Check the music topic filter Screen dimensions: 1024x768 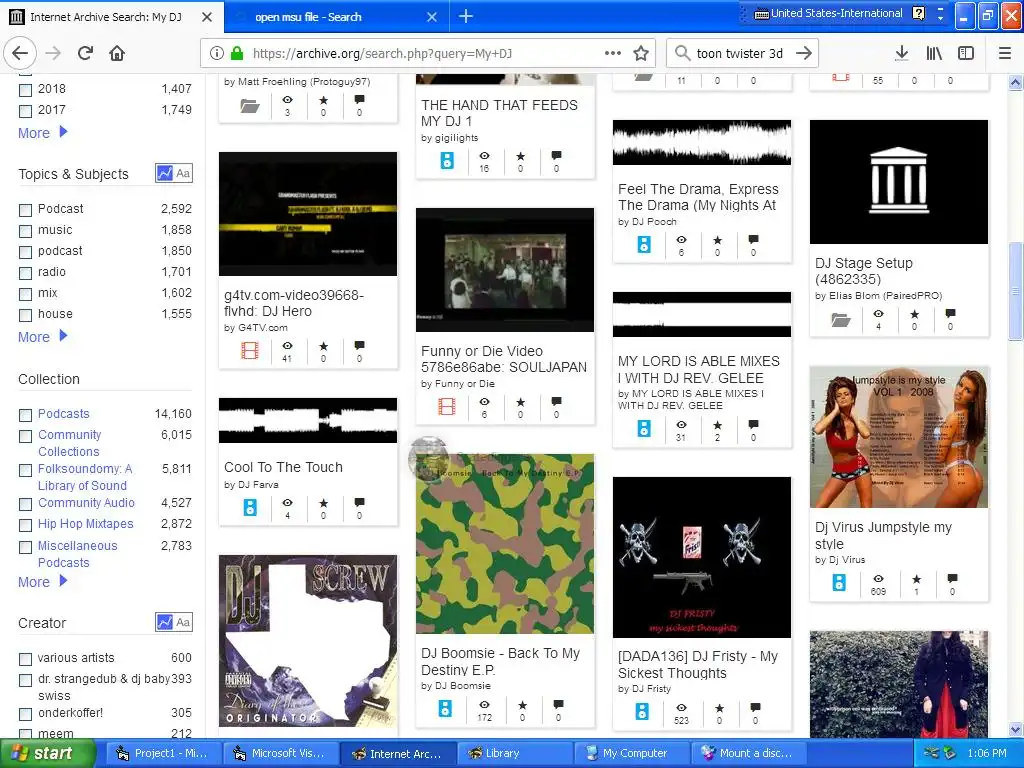click(25, 231)
